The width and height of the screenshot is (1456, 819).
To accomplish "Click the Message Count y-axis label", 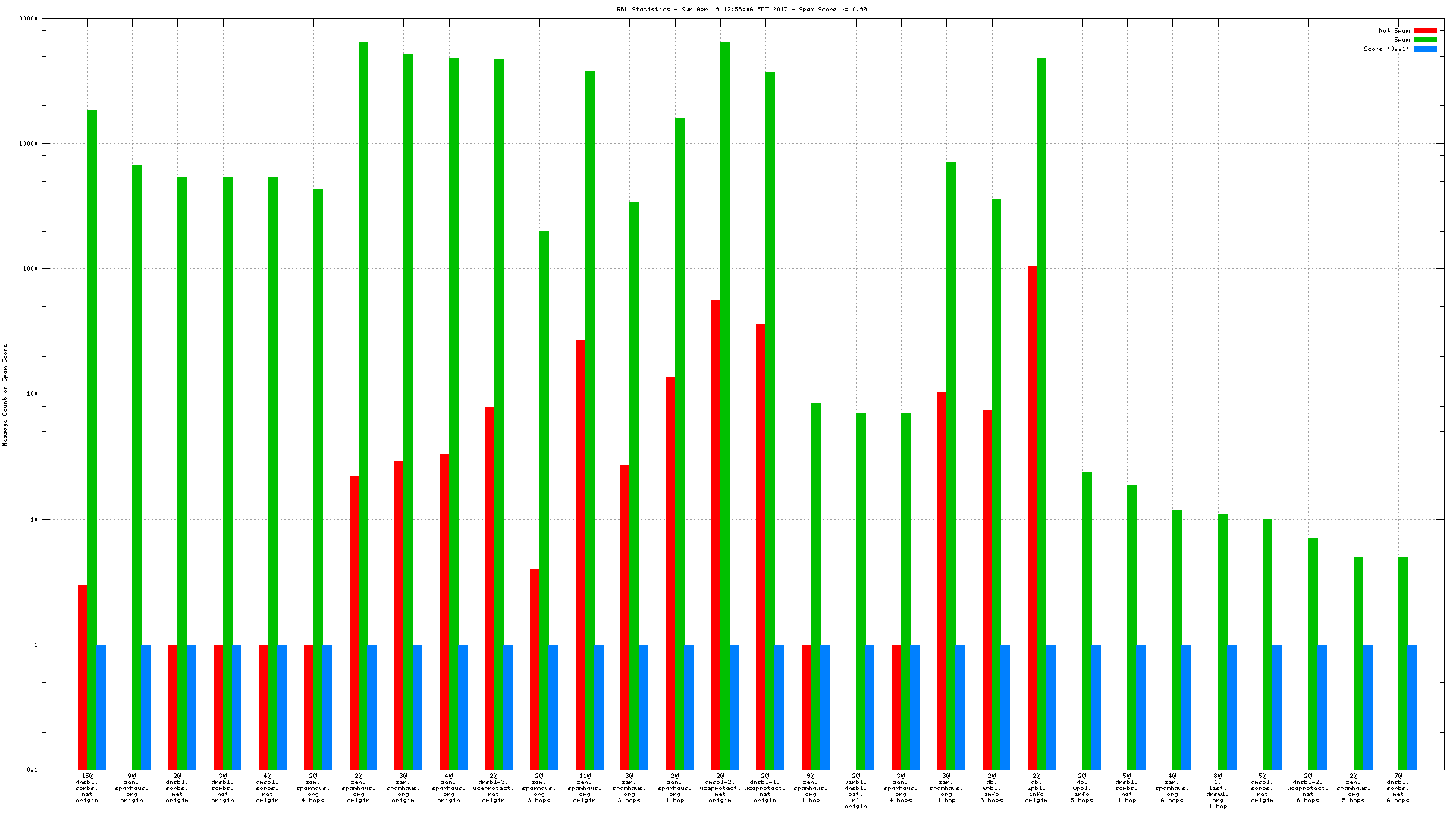I will coord(5,394).
